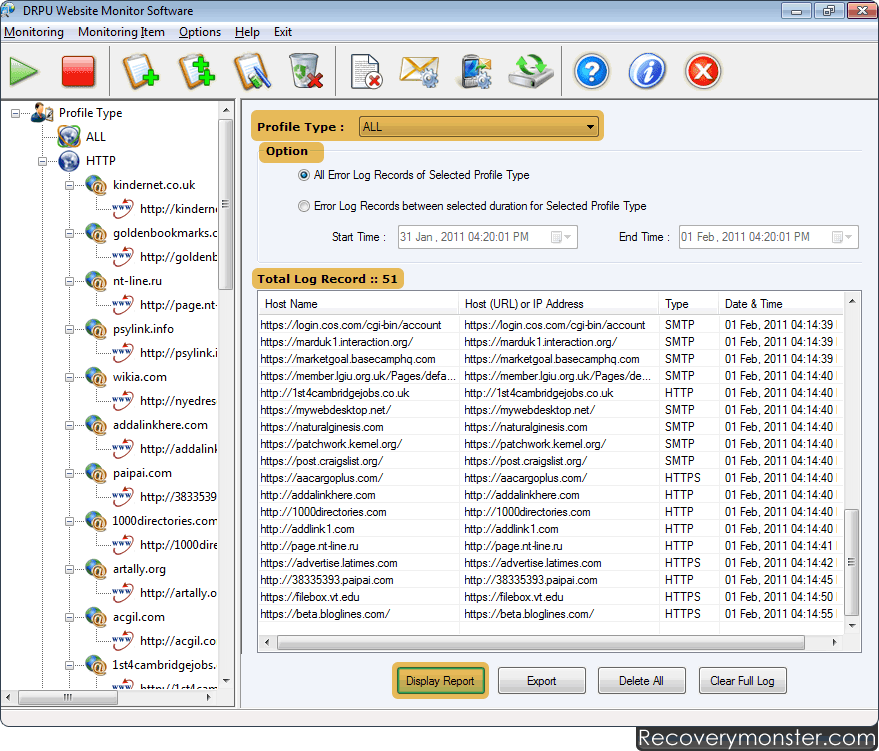The height and width of the screenshot is (751, 879).
Task: Select the https://mywebdesktop.net/ host name row
Action: point(358,410)
